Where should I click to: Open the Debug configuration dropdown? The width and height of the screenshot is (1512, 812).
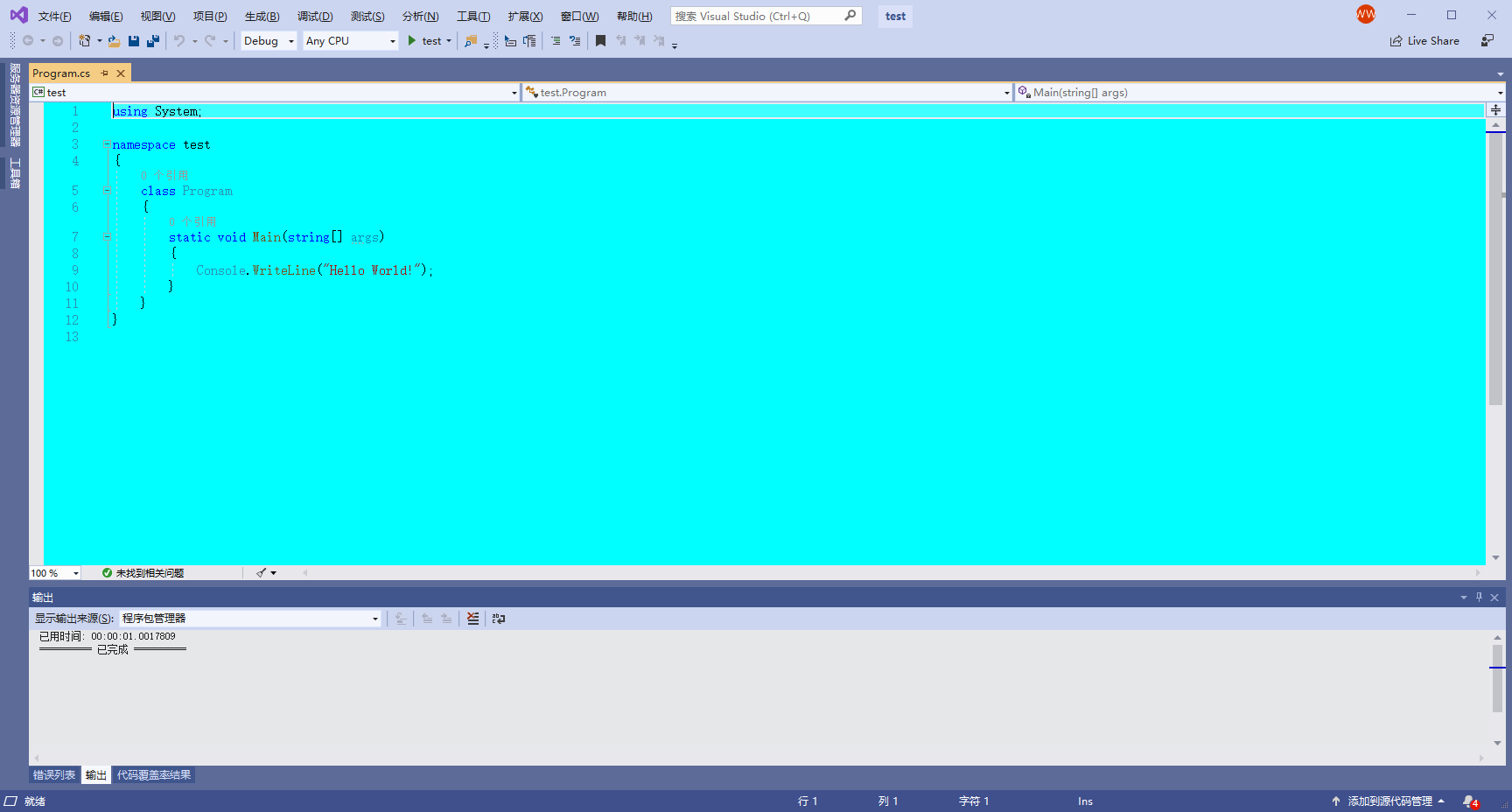(x=269, y=41)
